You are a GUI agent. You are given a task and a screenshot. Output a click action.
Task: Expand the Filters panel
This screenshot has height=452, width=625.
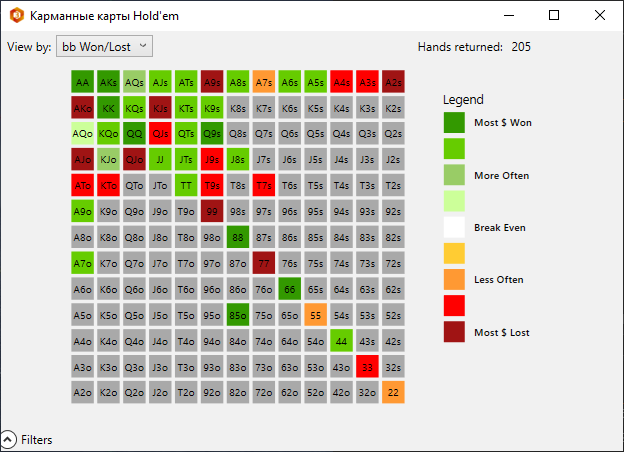[x=8, y=440]
